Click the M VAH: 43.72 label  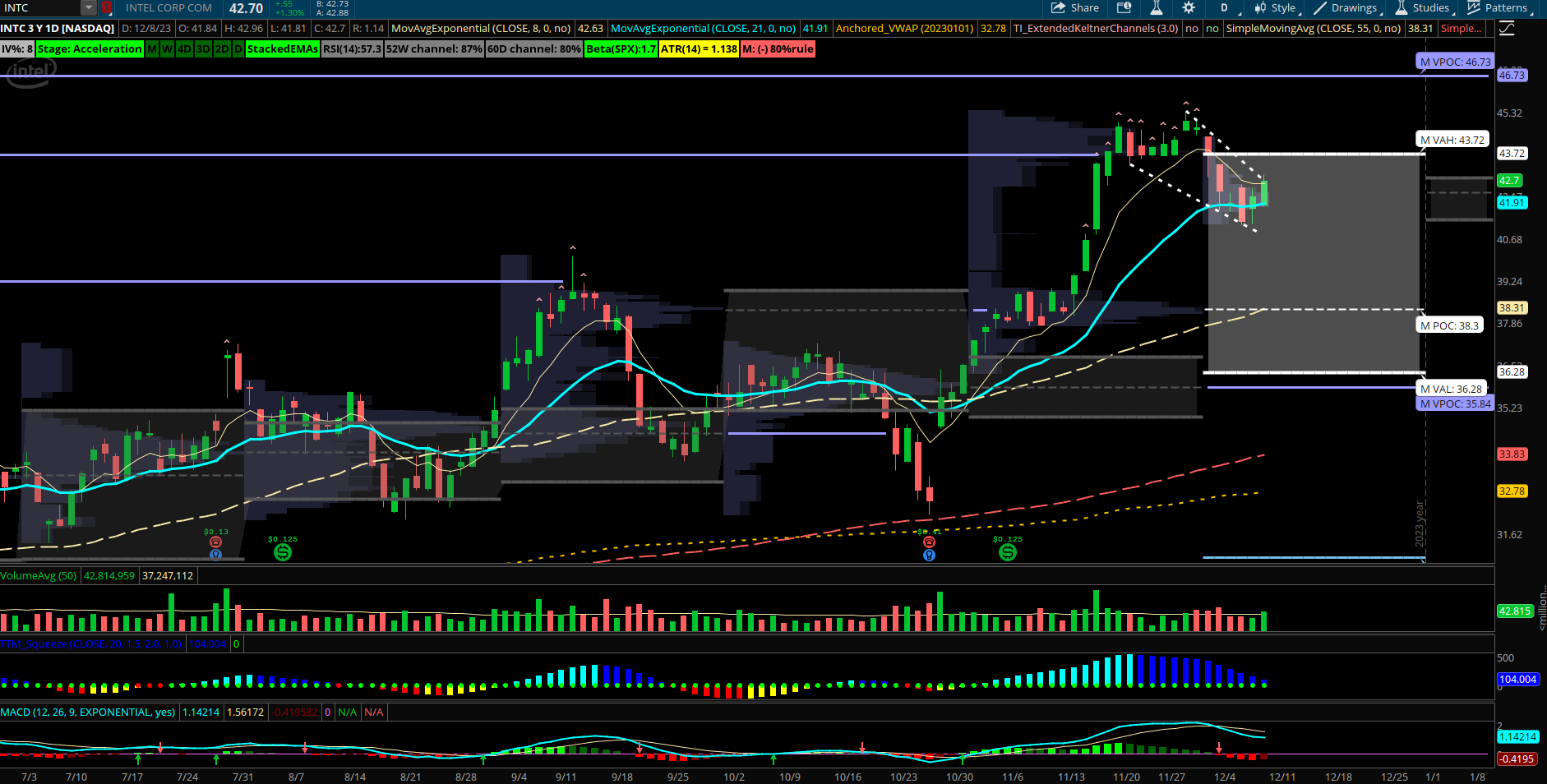(1452, 140)
